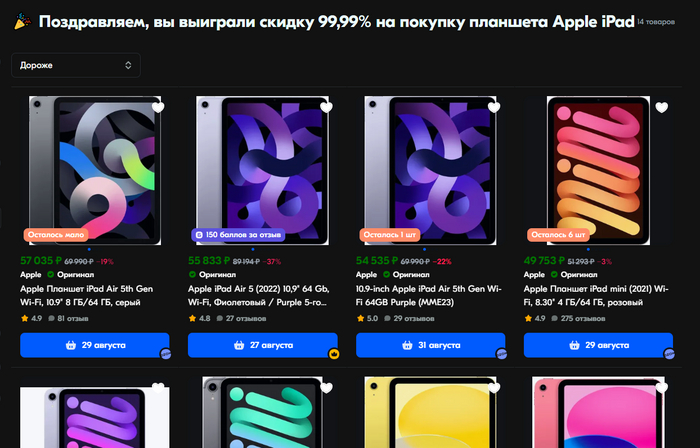Open iPad mini (2021) розовый product title
This screenshot has height=448, width=700.
coord(596,295)
